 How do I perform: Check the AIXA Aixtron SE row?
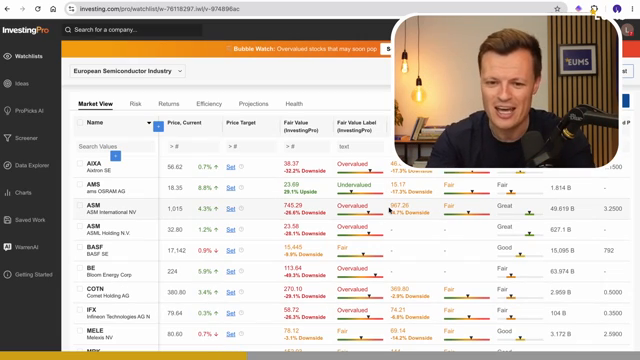click(x=80, y=163)
